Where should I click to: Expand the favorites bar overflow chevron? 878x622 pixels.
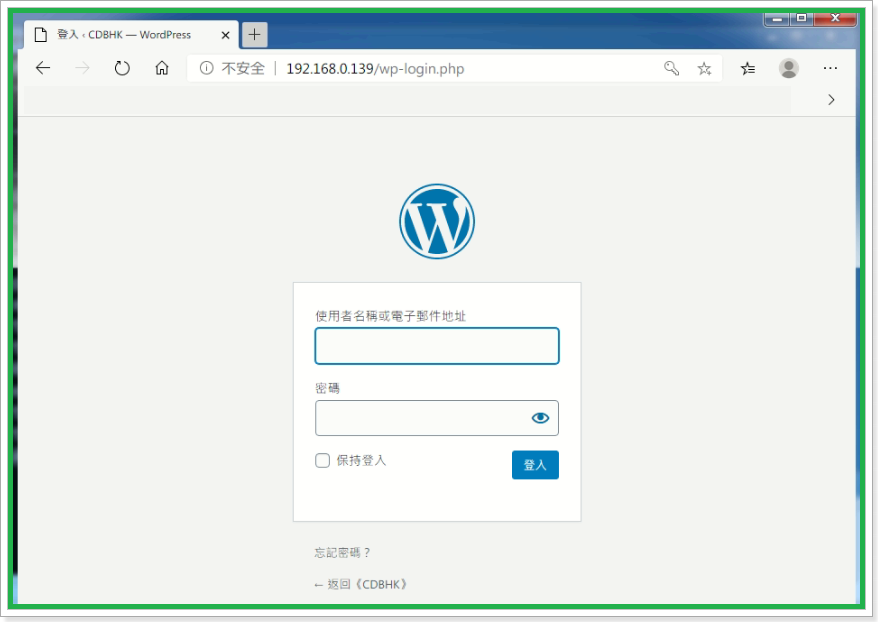(x=831, y=100)
